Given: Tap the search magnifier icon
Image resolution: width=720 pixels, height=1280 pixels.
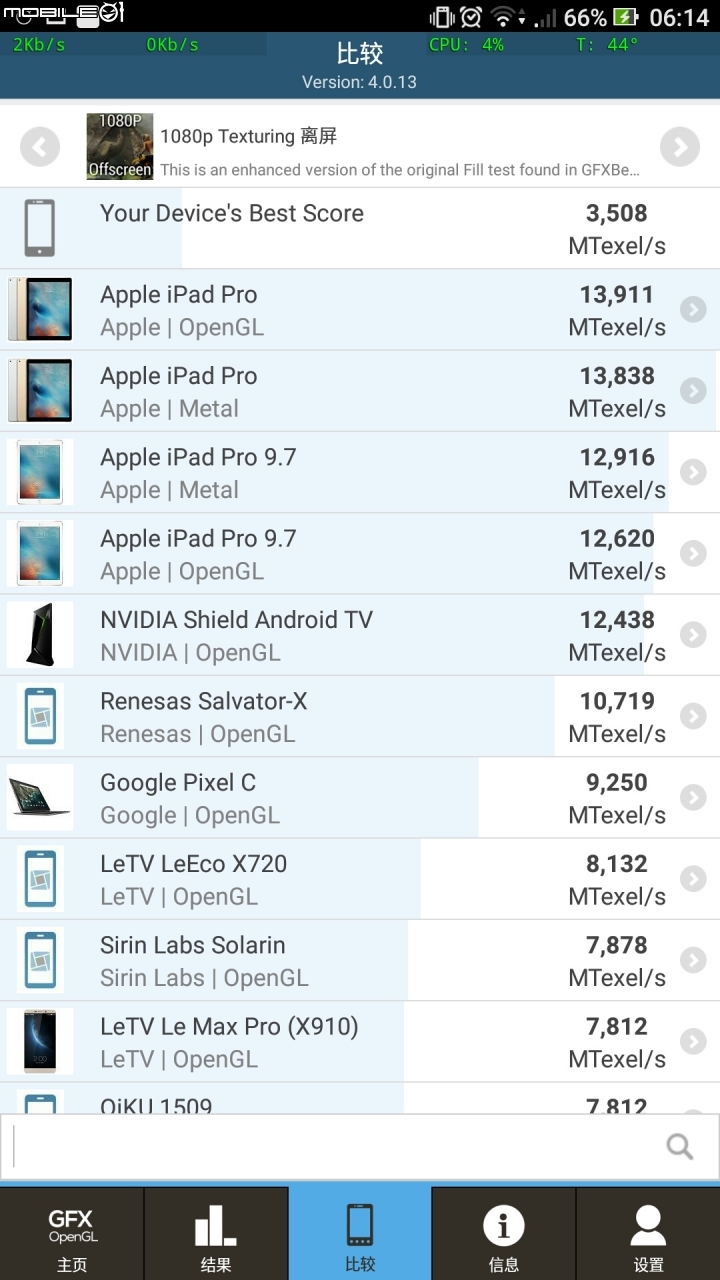Looking at the screenshot, I should (680, 1146).
